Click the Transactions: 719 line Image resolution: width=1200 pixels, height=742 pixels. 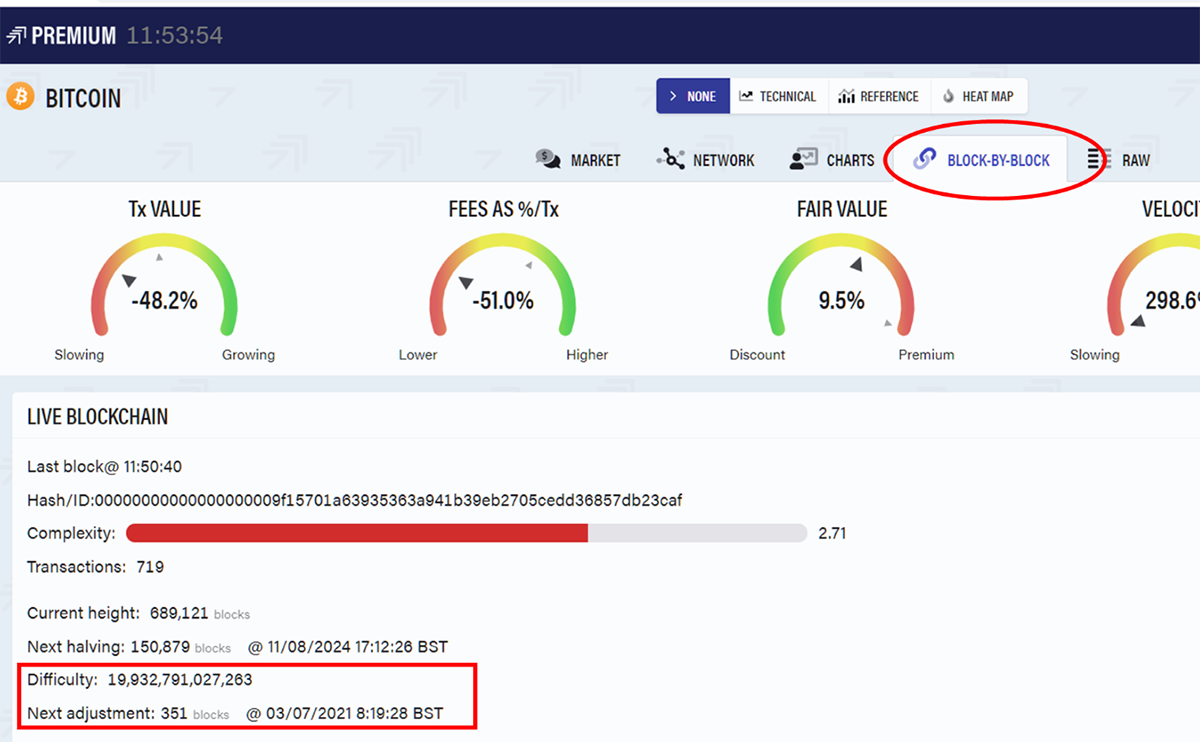click(x=96, y=567)
